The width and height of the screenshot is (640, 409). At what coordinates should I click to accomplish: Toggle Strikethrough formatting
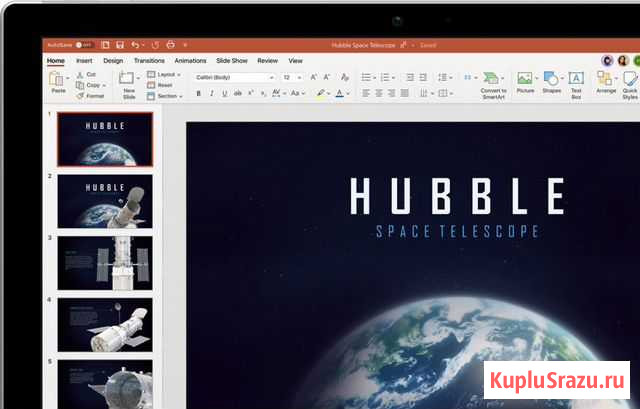click(238, 93)
